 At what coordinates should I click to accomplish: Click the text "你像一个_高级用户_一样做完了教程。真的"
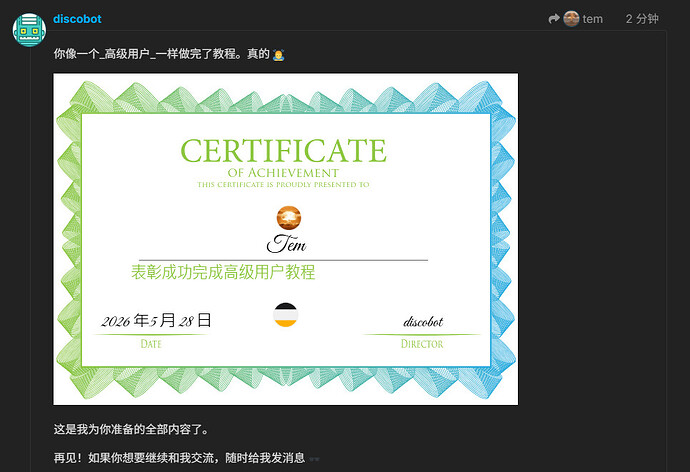point(161,54)
